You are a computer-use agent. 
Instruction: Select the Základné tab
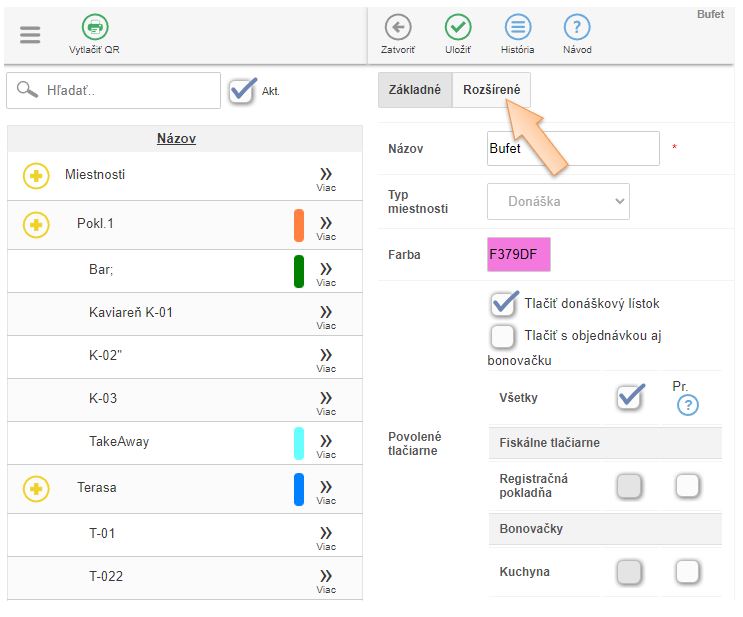tap(414, 90)
